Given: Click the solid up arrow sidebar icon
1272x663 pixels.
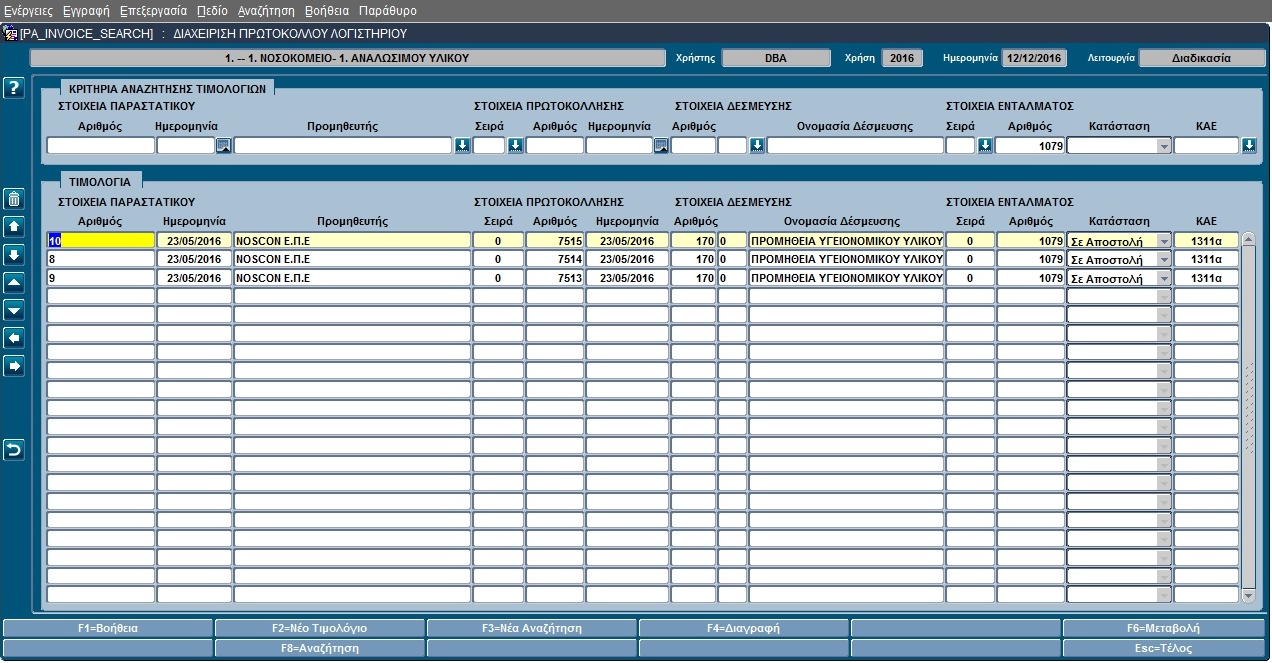Looking at the screenshot, I should [x=14, y=226].
